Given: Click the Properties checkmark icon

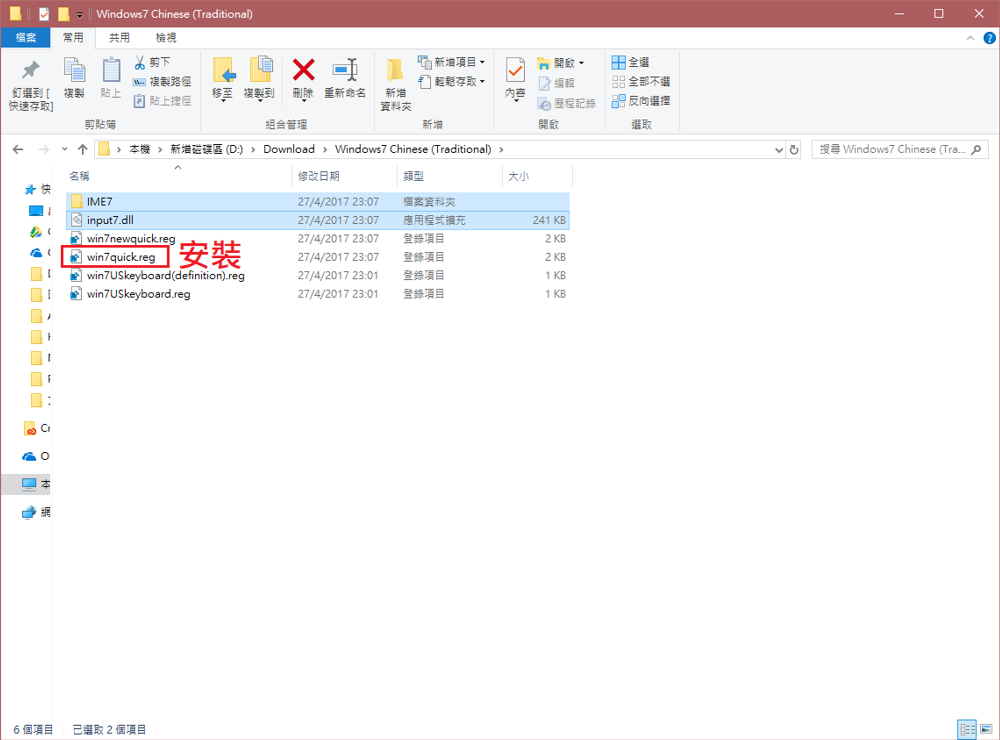Looking at the screenshot, I should pyautogui.click(x=515, y=70).
